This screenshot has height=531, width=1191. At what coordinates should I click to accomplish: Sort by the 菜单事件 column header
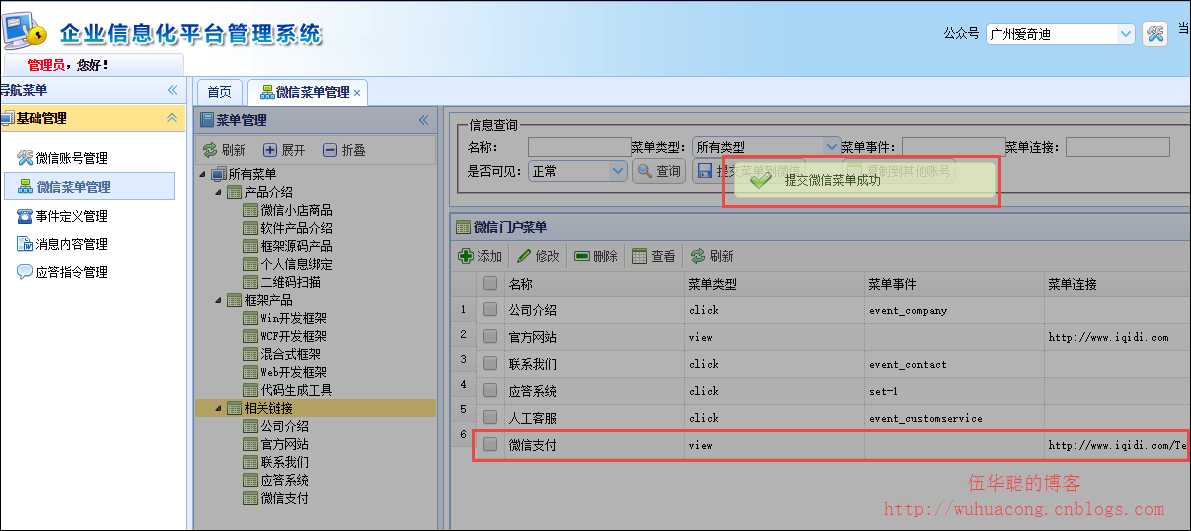(x=954, y=284)
